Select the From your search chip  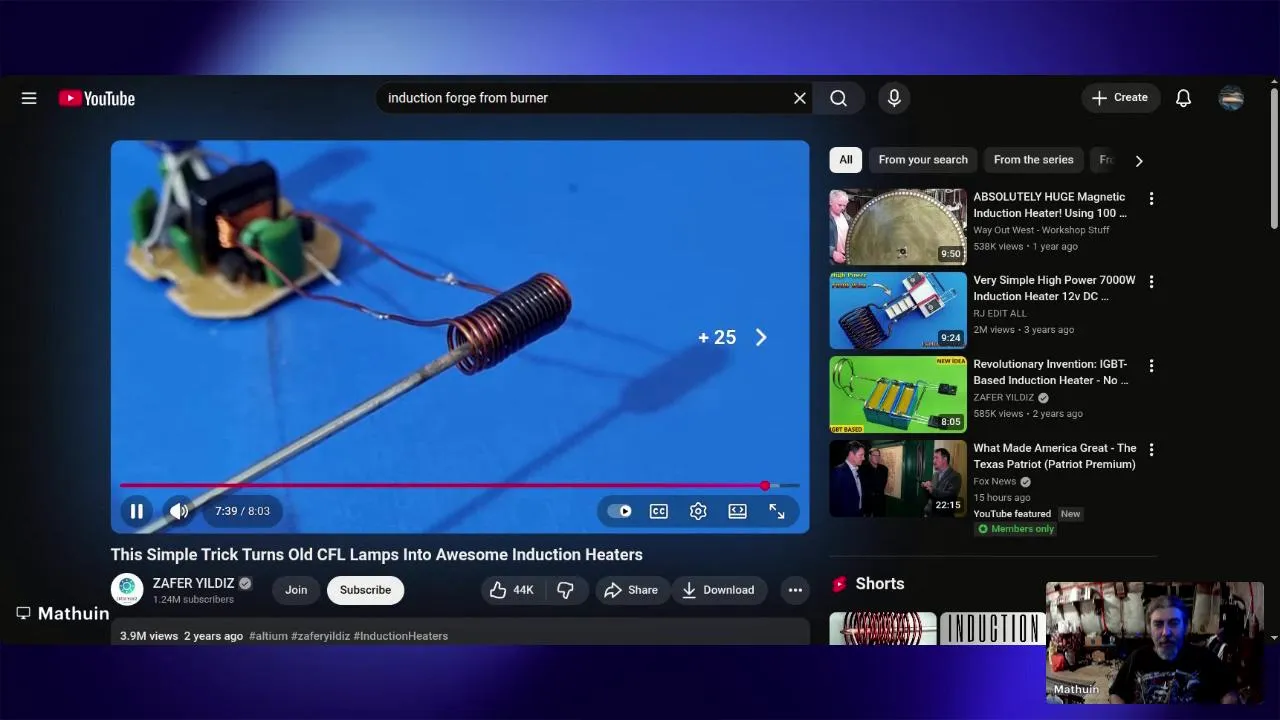923,160
